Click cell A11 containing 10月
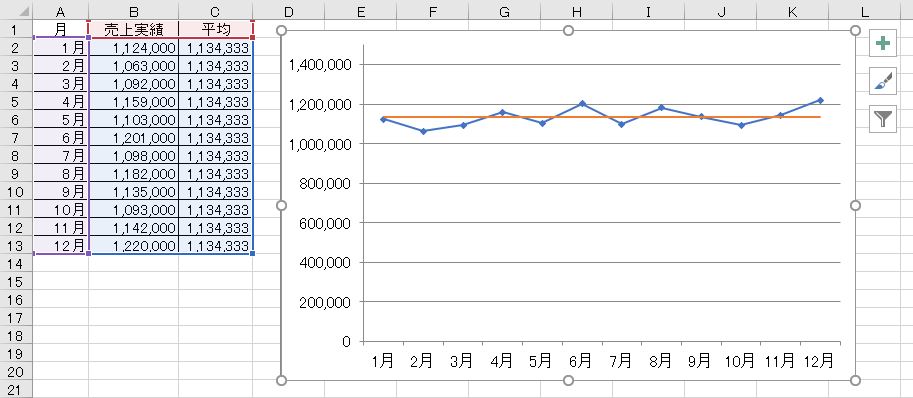Screen dimensions: 913x398 (61, 210)
